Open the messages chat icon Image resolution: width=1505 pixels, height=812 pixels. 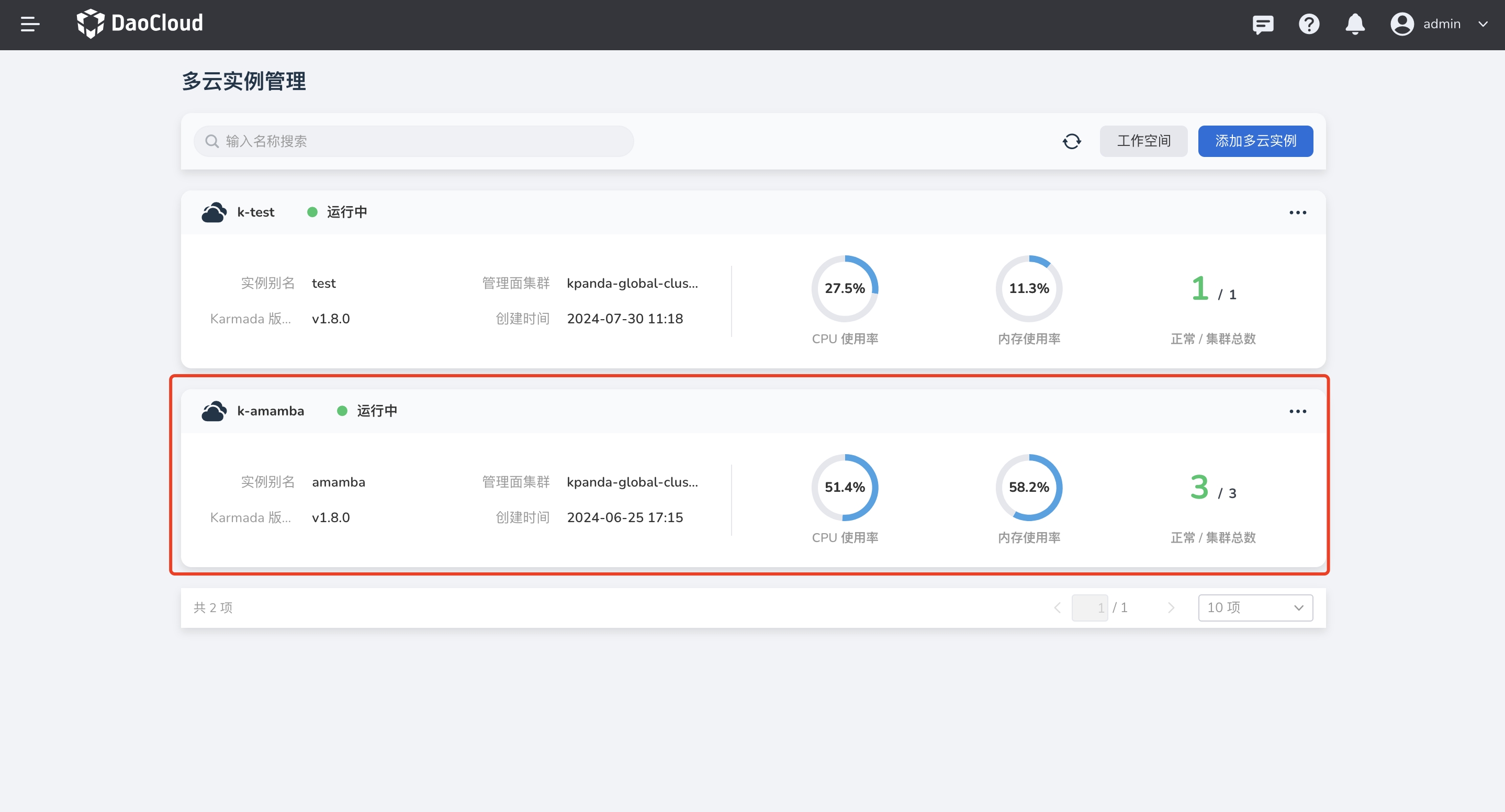coord(1263,25)
